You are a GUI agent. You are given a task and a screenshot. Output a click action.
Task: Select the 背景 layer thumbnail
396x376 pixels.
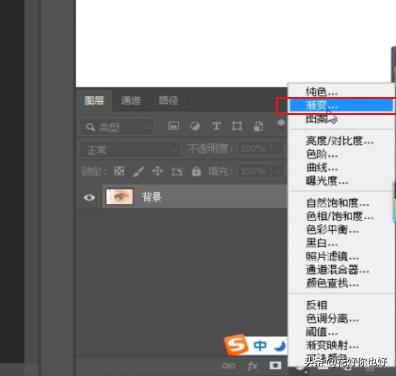119,197
